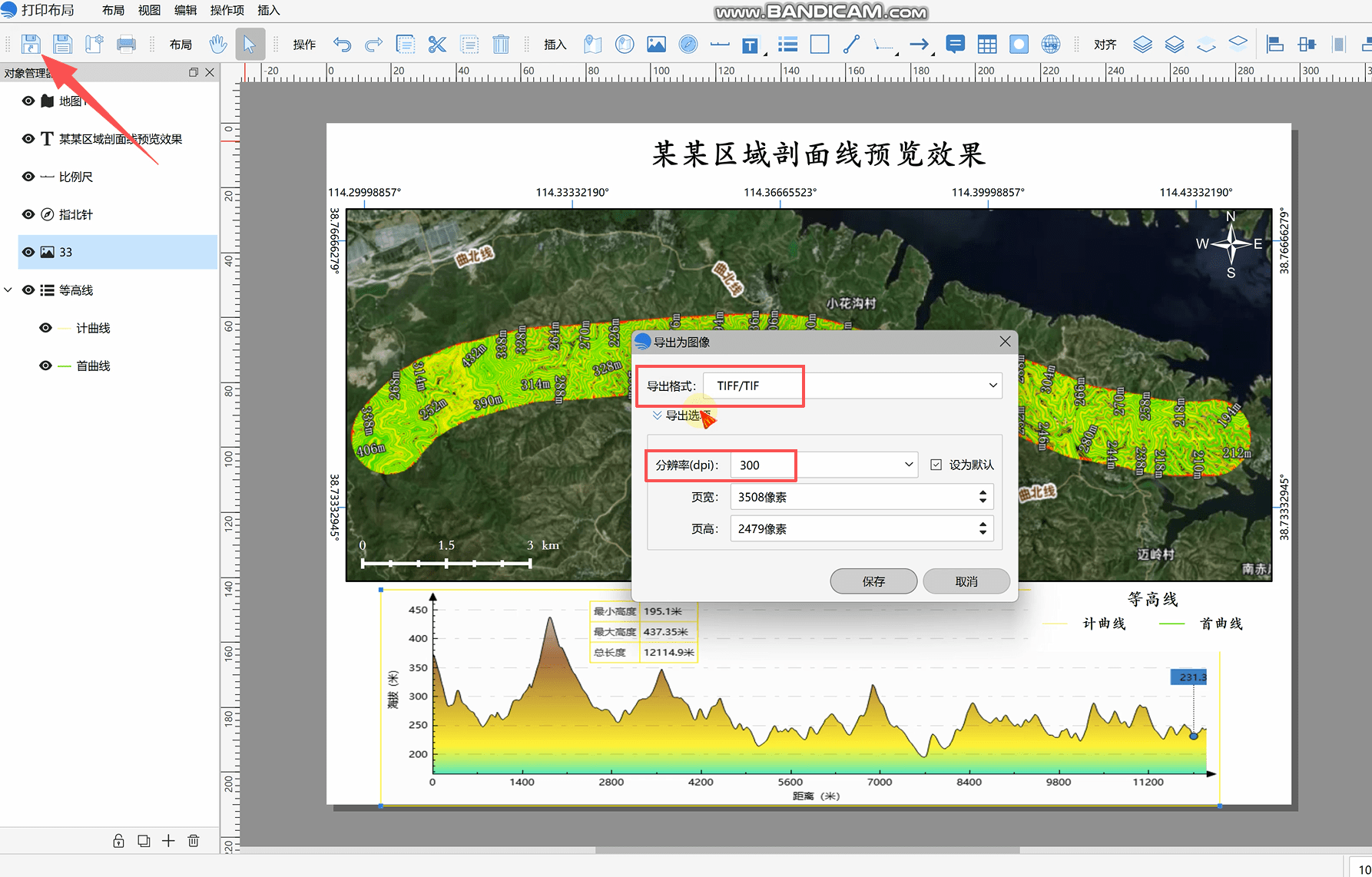Click the plus add icon at panel bottom

[x=168, y=841]
